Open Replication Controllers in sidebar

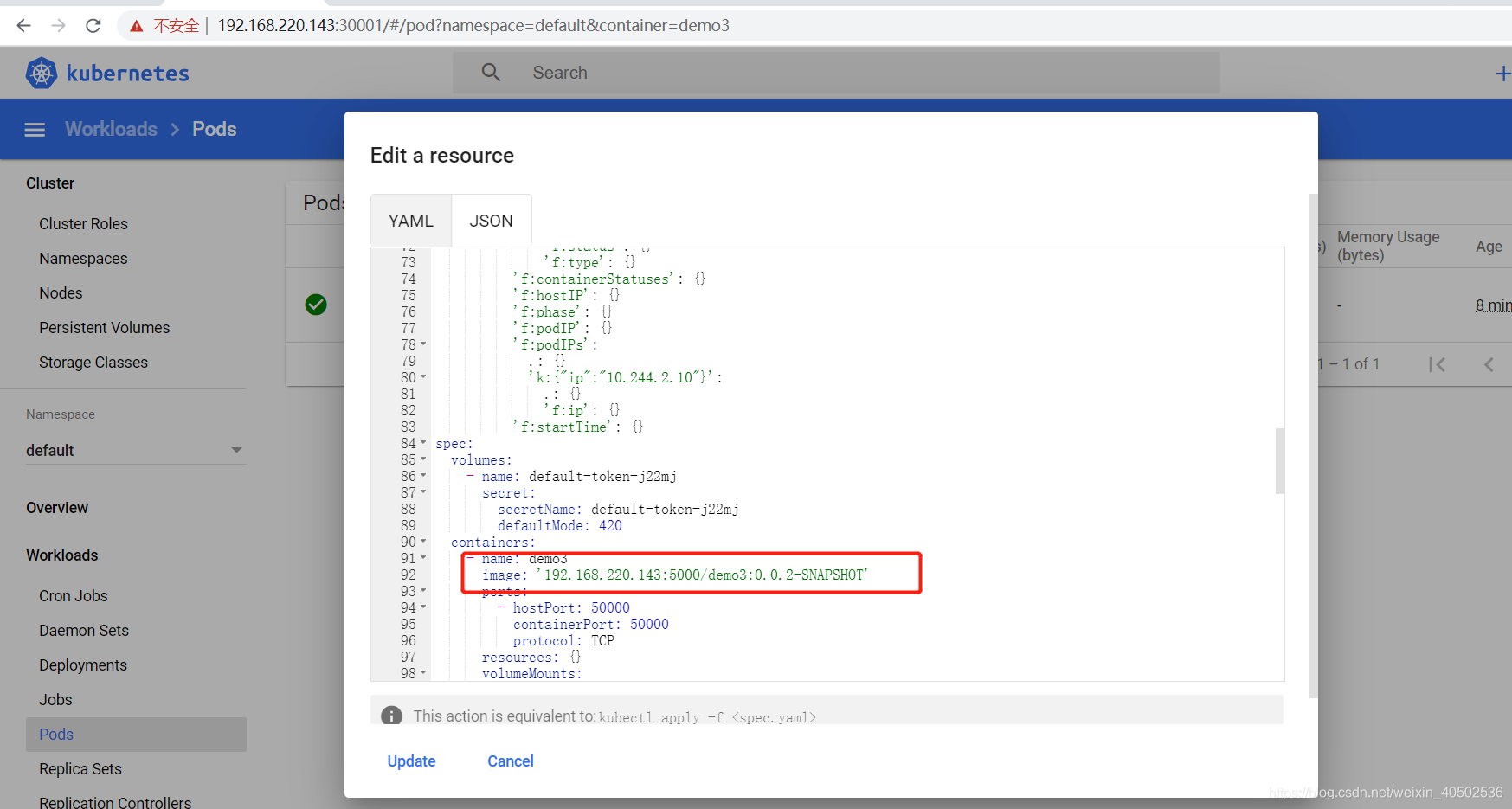(115, 802)
